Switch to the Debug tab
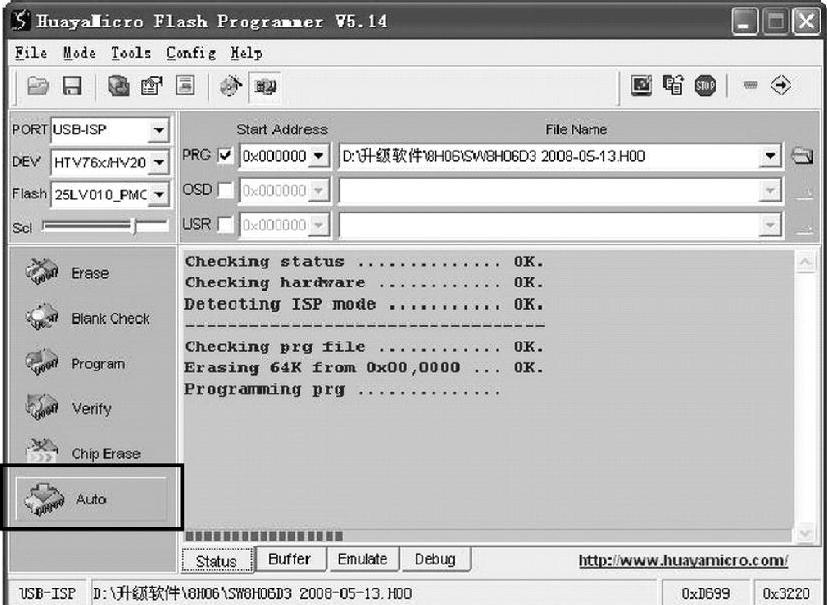Viewport: 827px width, 605px height. 435,559
